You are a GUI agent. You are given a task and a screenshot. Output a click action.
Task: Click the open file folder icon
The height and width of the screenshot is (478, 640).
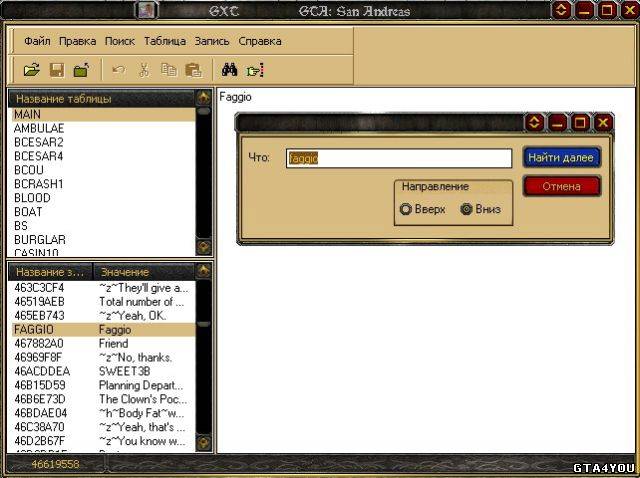coord(32,70)
